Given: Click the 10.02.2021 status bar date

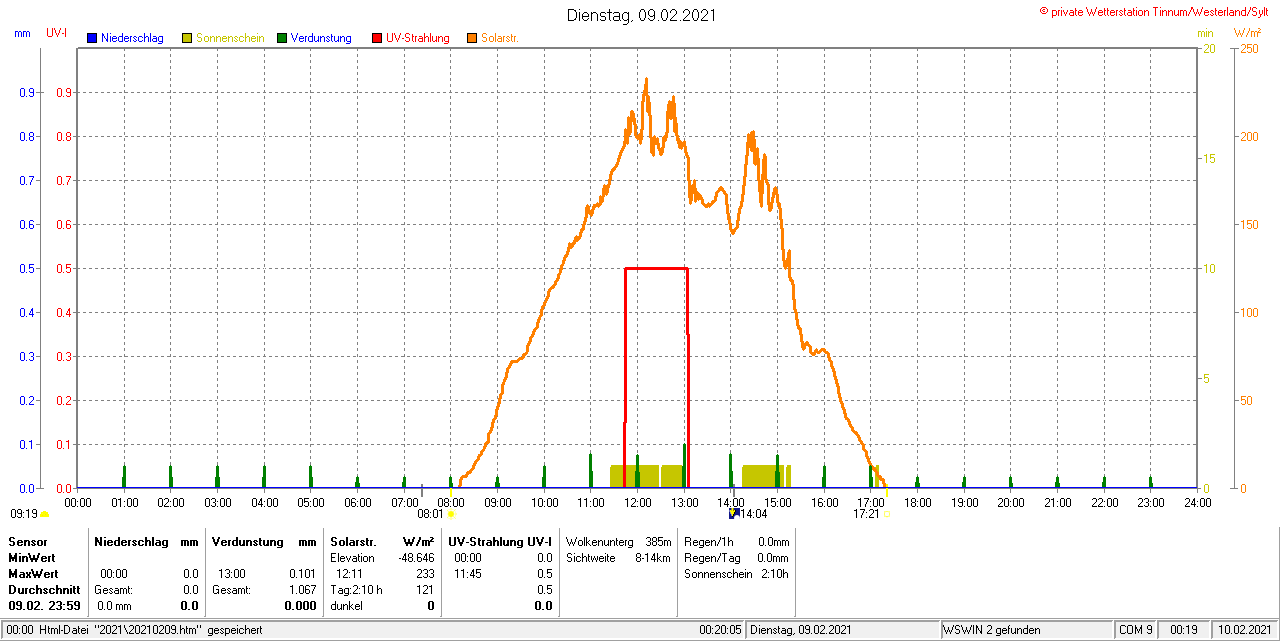Looking at the screenshot, I should click(1244, 630).
